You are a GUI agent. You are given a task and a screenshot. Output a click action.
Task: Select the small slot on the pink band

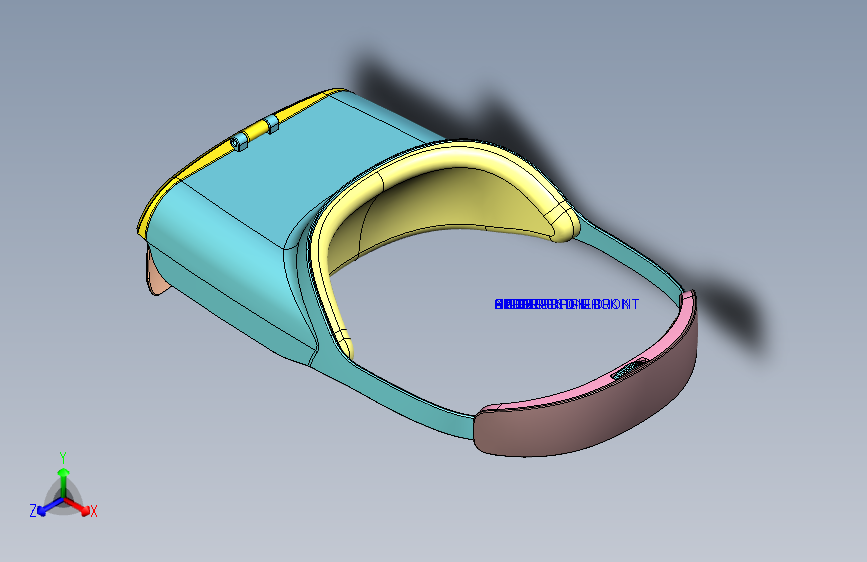coord(629,370)
